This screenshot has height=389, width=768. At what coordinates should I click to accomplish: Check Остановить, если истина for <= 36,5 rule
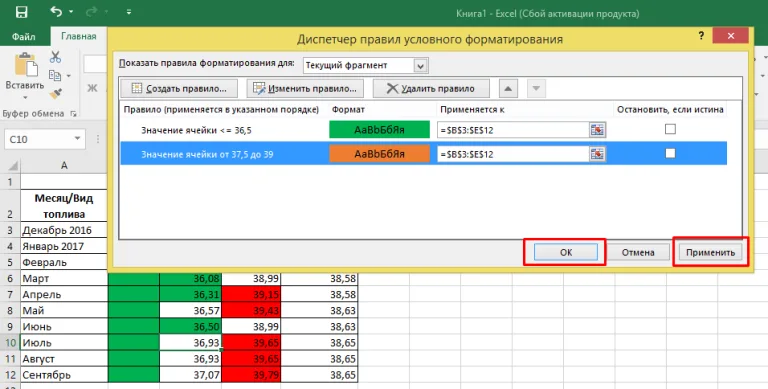tap(670, 129)
